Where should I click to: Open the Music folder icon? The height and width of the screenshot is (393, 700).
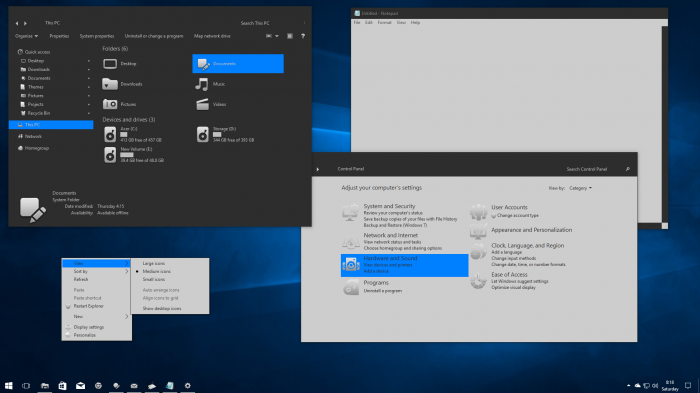tap(202, 84)
